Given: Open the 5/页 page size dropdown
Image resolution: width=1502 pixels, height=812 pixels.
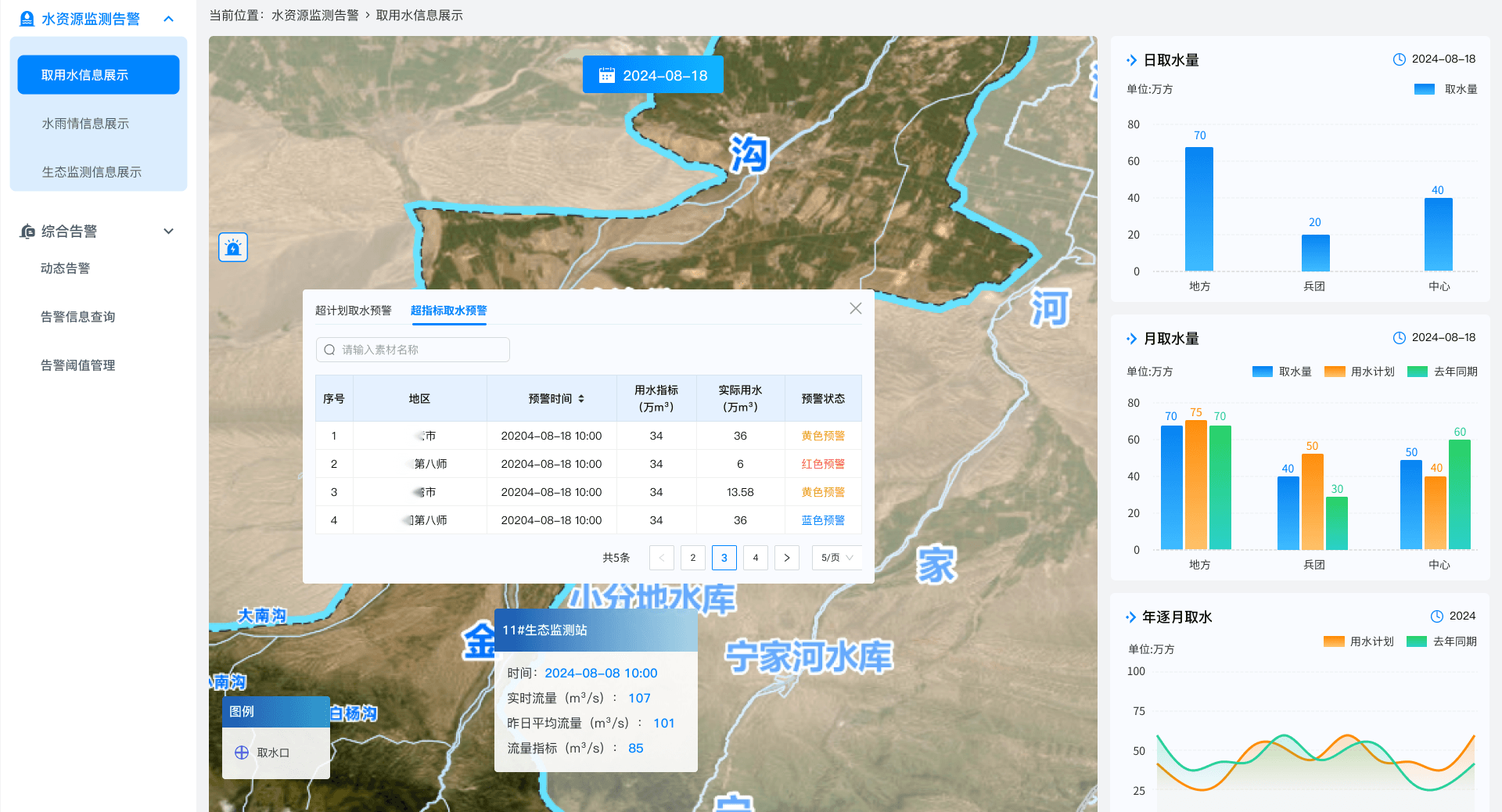Looking at the screenshot, I should pos(837,558).
